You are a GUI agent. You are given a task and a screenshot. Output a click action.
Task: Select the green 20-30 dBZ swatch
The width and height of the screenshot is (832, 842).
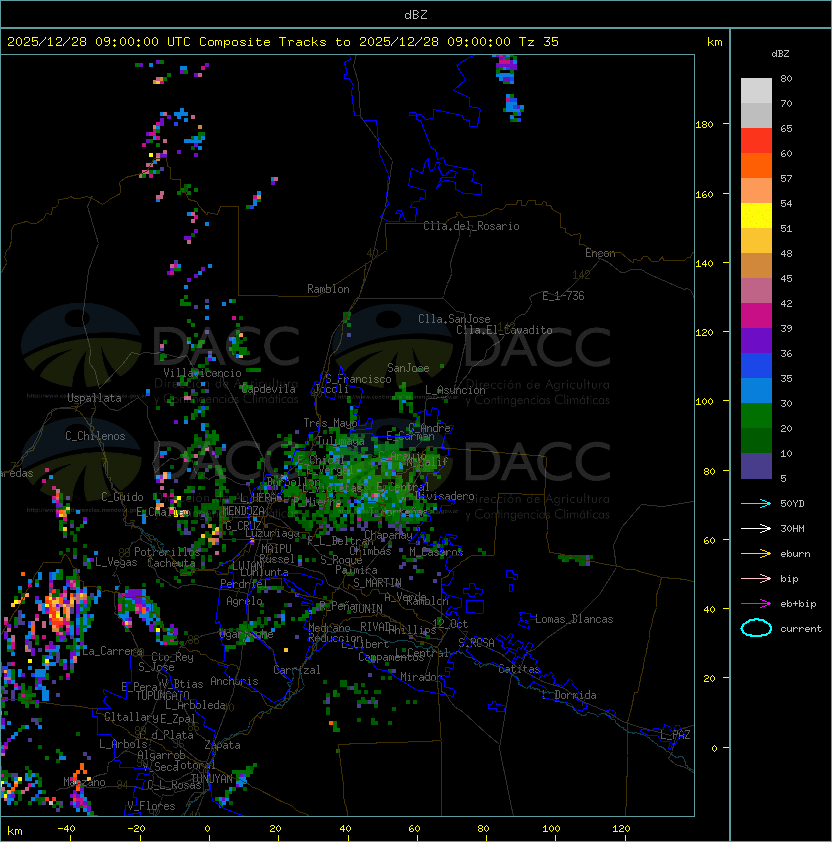click(756, 416)
